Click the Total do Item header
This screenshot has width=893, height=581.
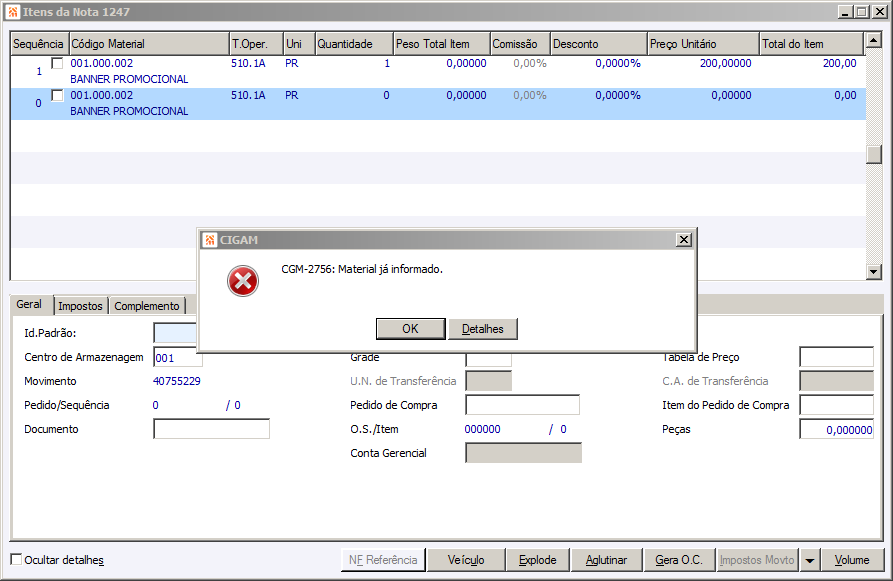(x=812, y=44)
